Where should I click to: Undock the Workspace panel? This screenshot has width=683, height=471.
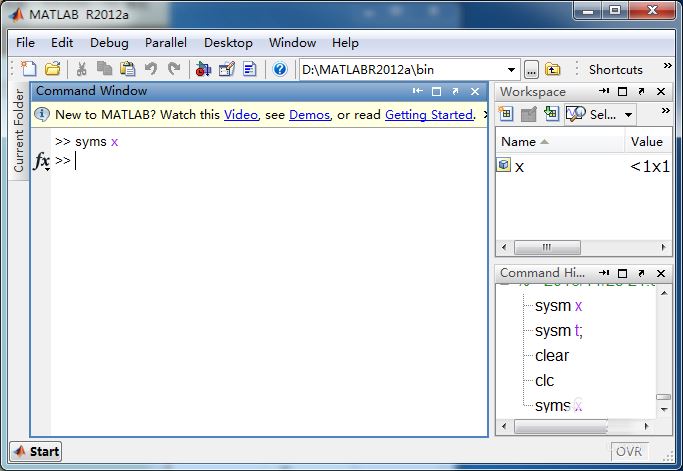(x=641, y=91)
